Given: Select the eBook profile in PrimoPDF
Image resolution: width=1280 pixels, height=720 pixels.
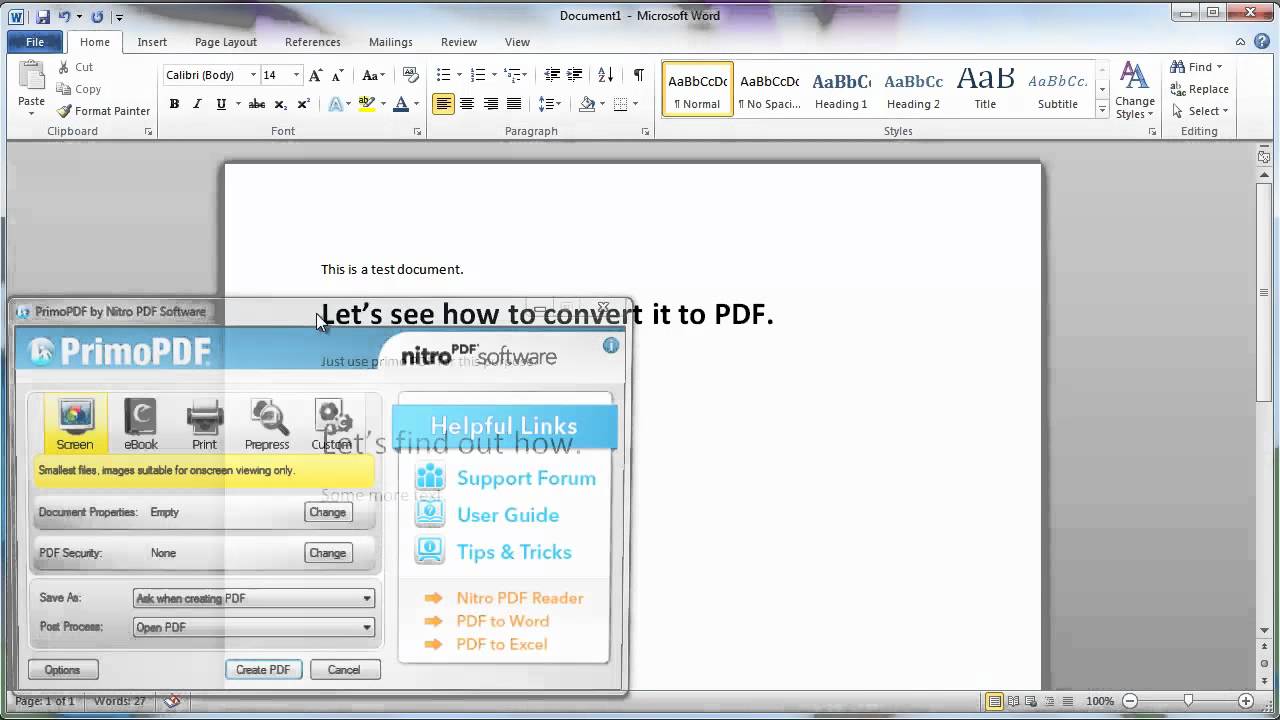Looking at the screenshot, I should [x=140, y=424].
